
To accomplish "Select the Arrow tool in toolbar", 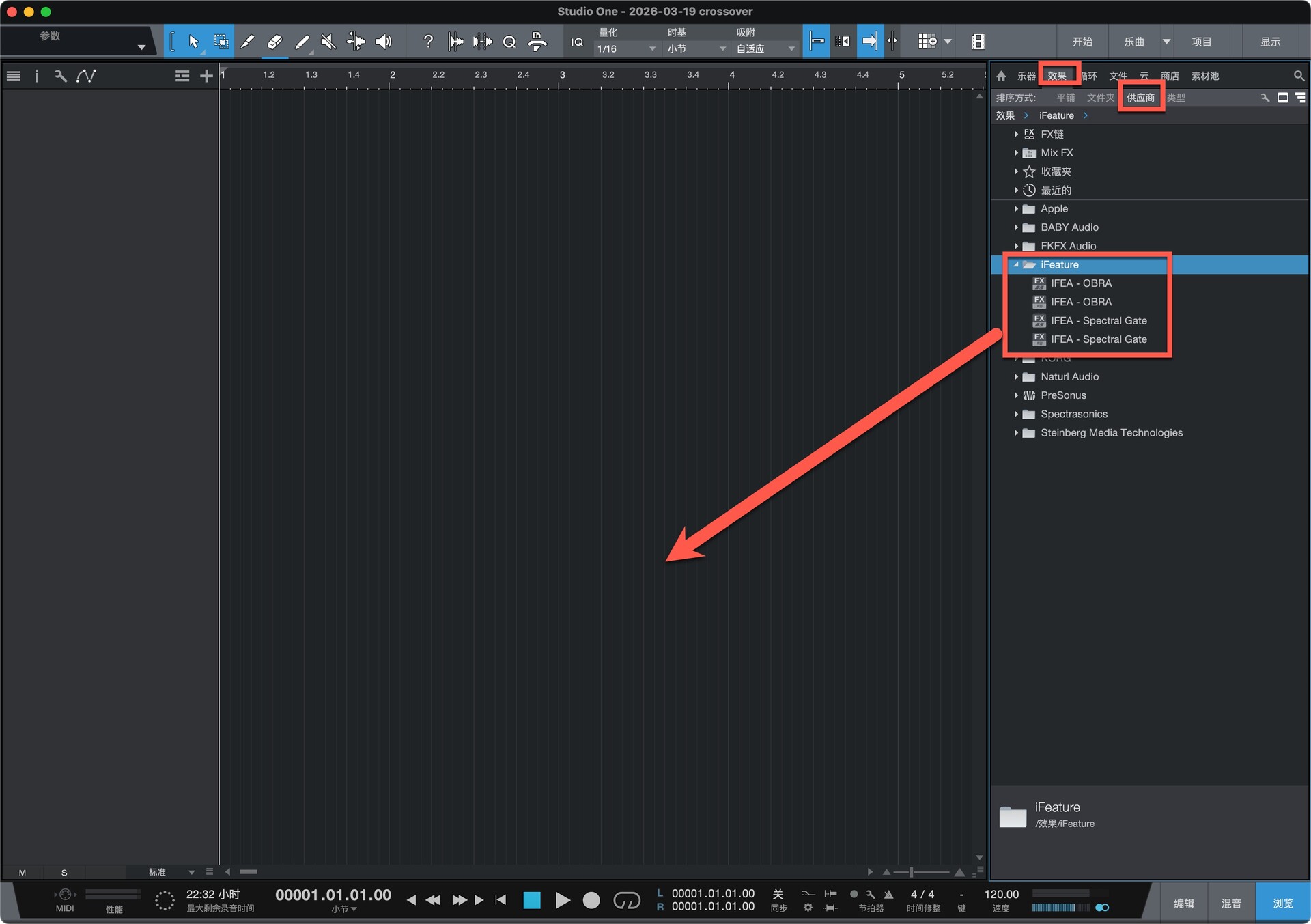I will pyautogui.click(x=193, y=42).
